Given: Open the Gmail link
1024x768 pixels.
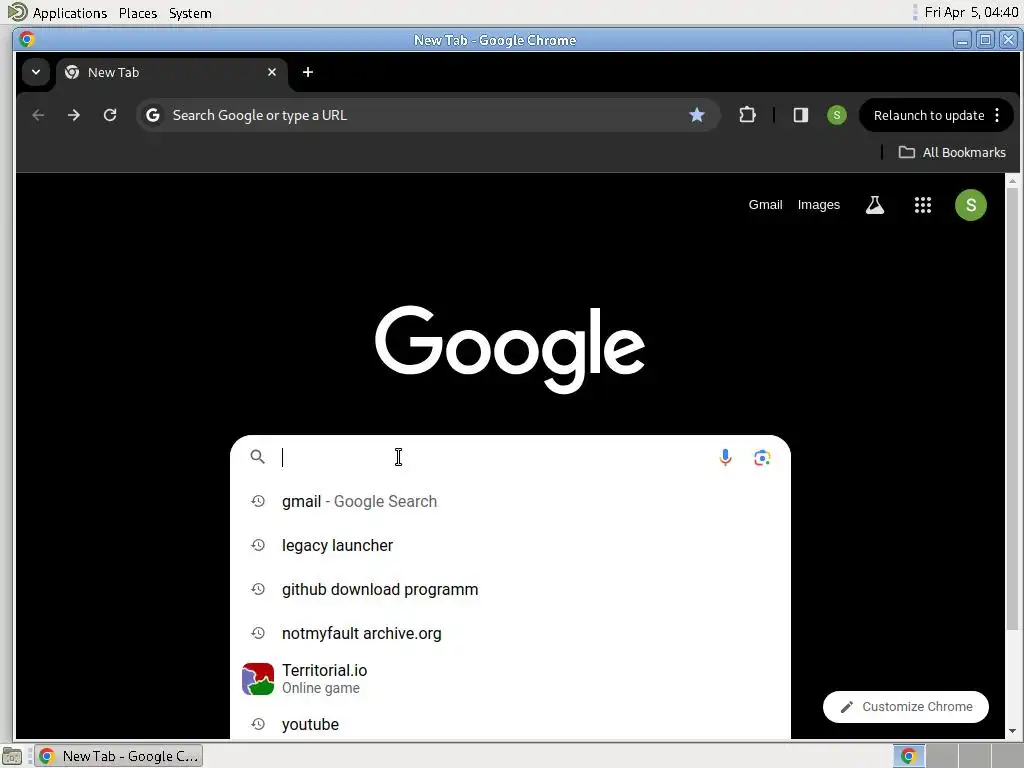Looking at the screenshot, I should [765, 205].
